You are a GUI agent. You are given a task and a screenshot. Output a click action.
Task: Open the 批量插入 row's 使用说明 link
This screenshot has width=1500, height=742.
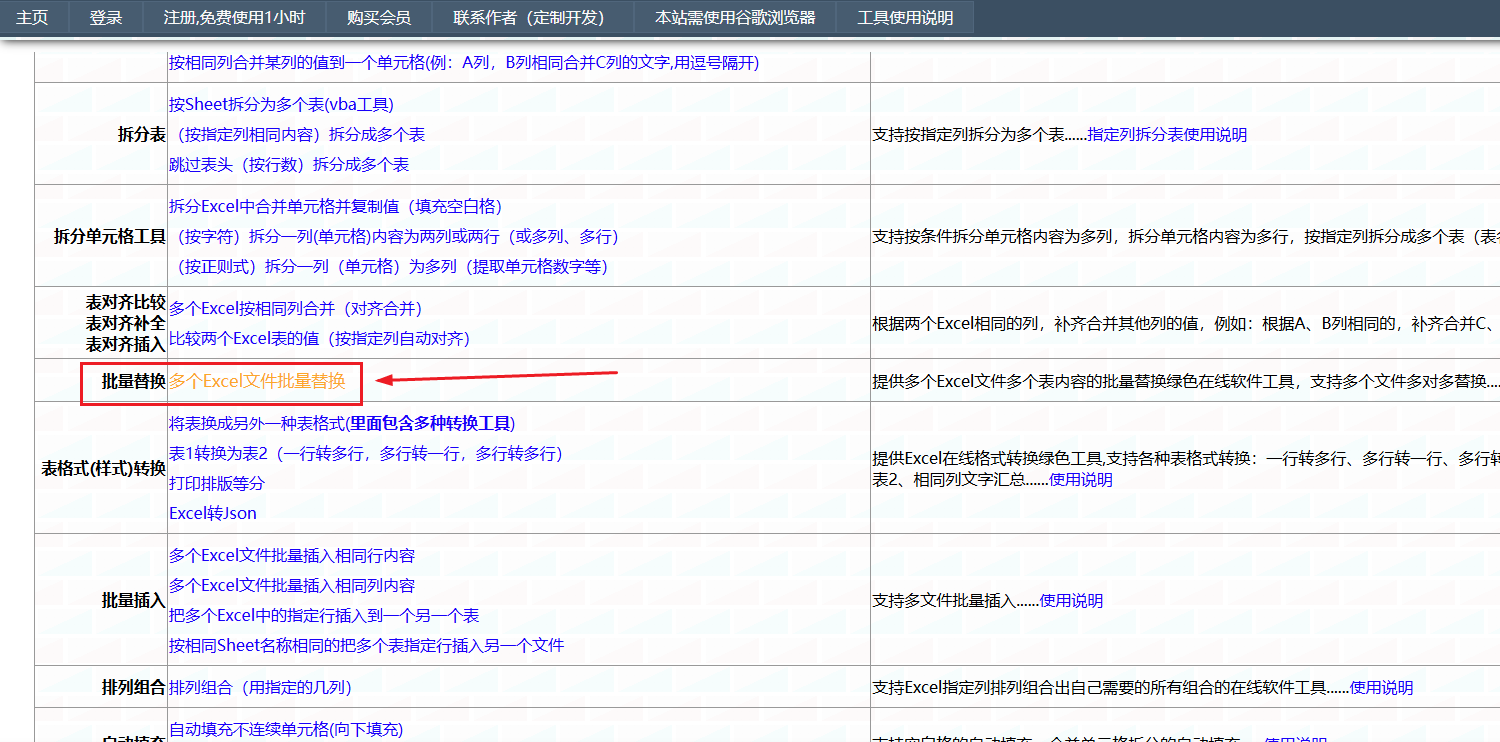coord(1072,600)
